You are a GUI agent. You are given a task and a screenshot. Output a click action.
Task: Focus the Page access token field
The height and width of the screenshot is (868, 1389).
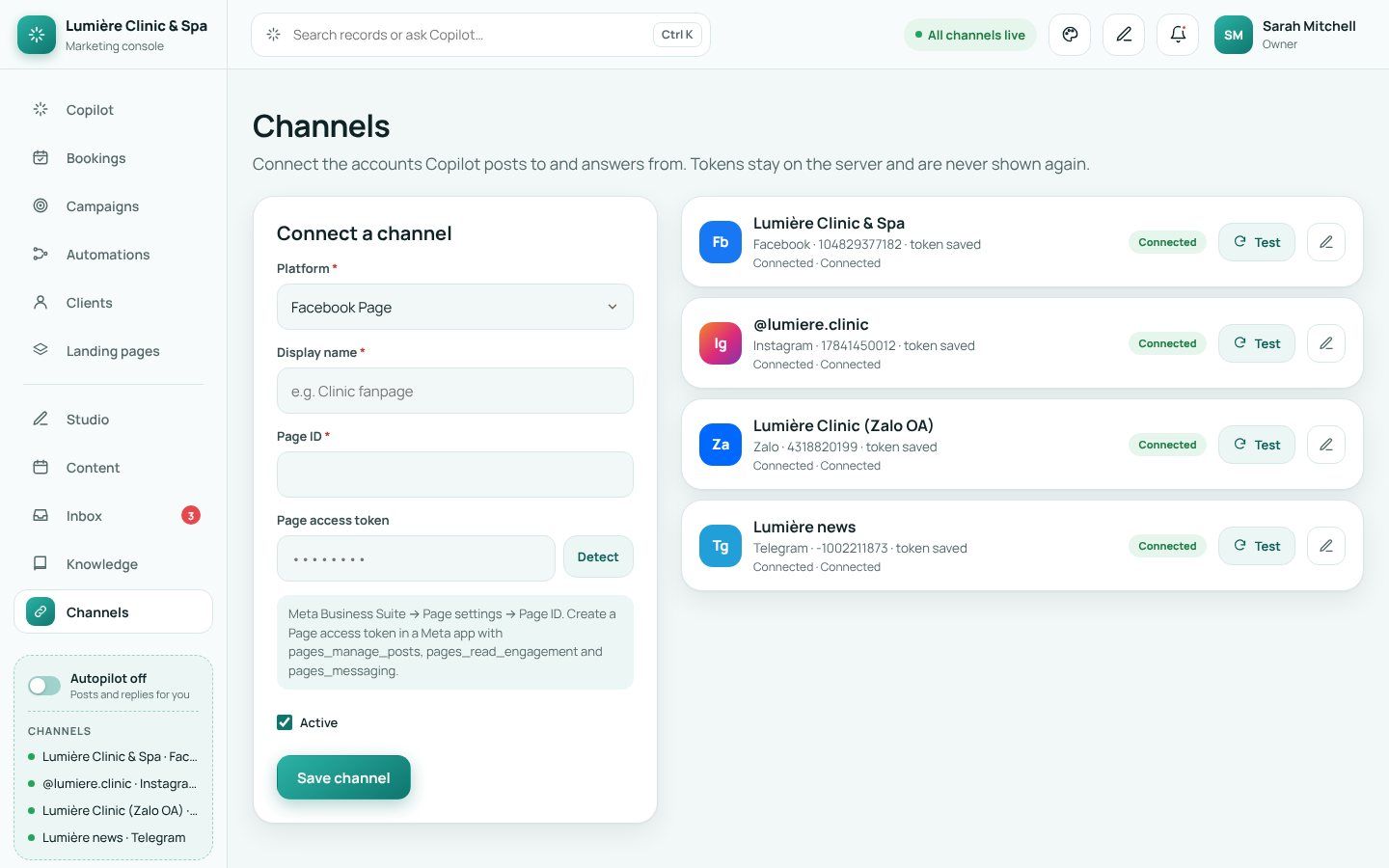(x=416, y=558)
